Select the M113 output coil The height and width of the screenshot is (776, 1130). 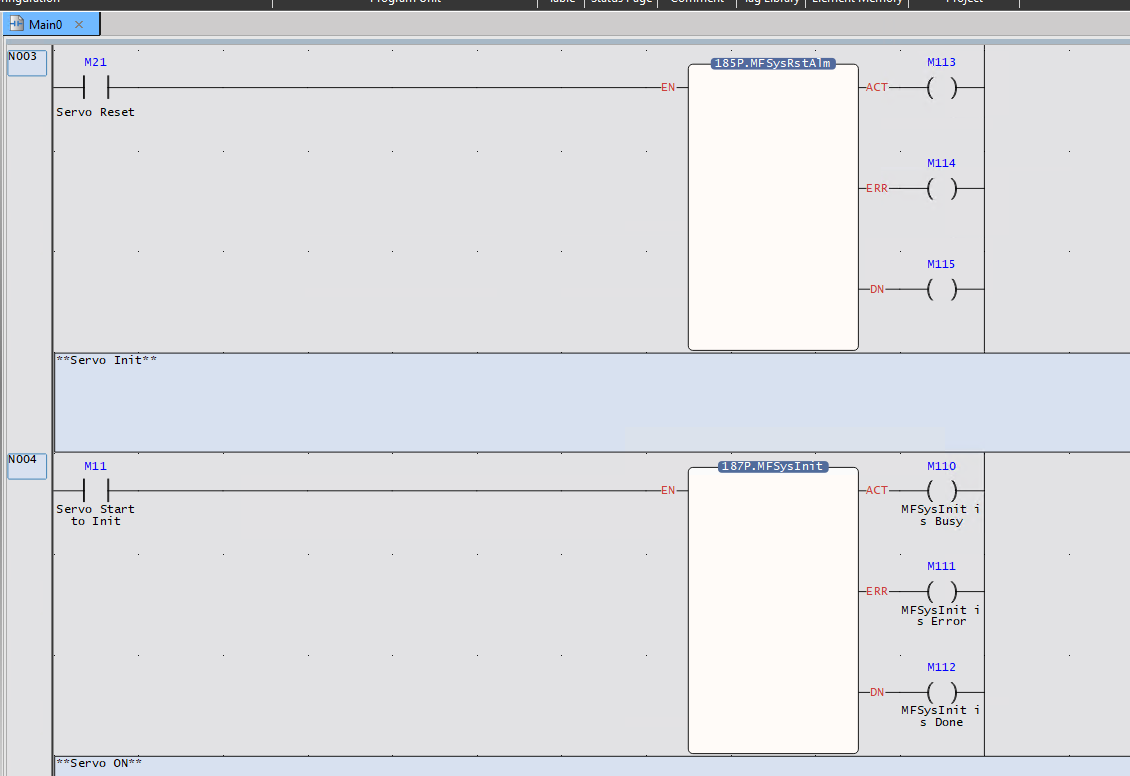click(x=941, y=88)
